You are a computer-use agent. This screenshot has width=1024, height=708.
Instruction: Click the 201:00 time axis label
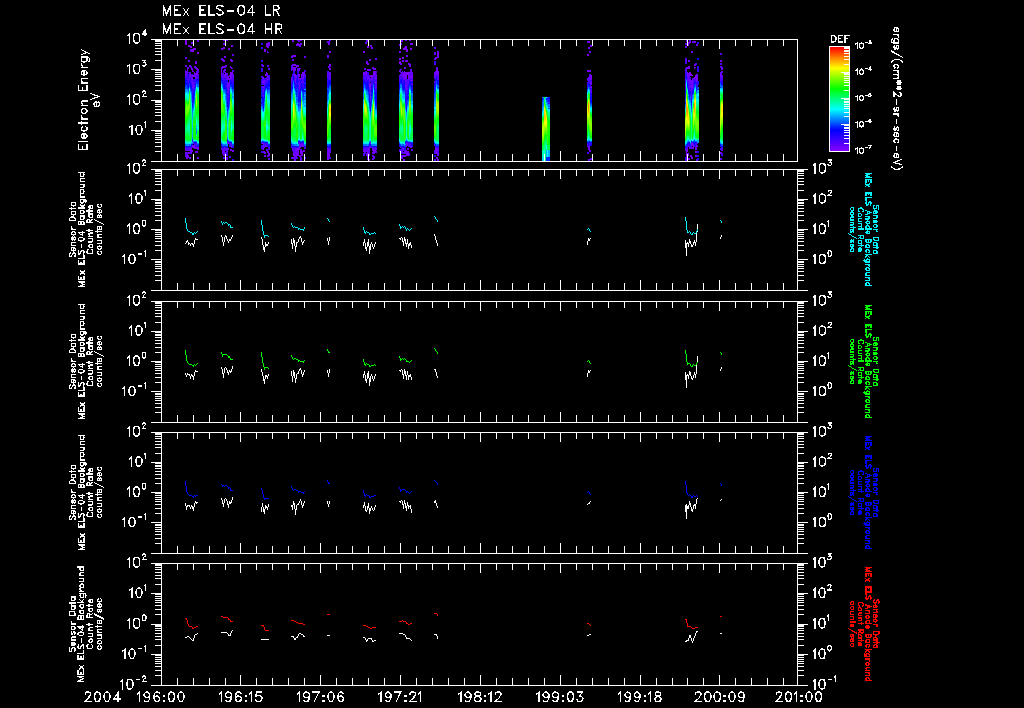click(x=798, y=698)
